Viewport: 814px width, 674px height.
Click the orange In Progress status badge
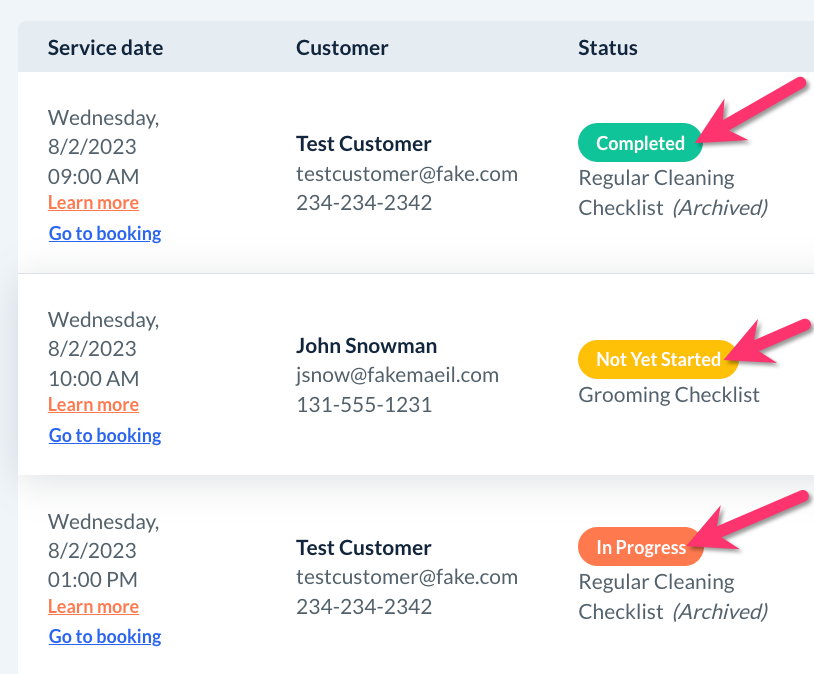click(x=640, y=547)
